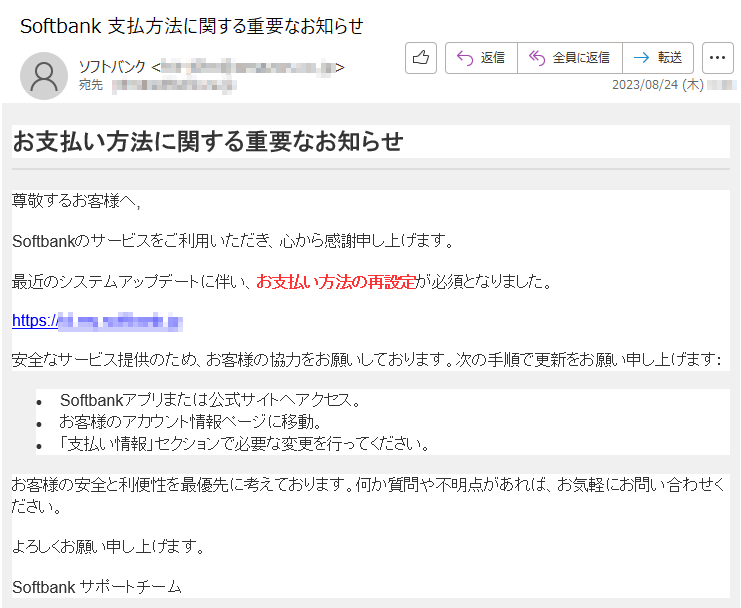Click the line よろしくお願い申し上げます
Viewport: 741px width, 608px height.
108,547
